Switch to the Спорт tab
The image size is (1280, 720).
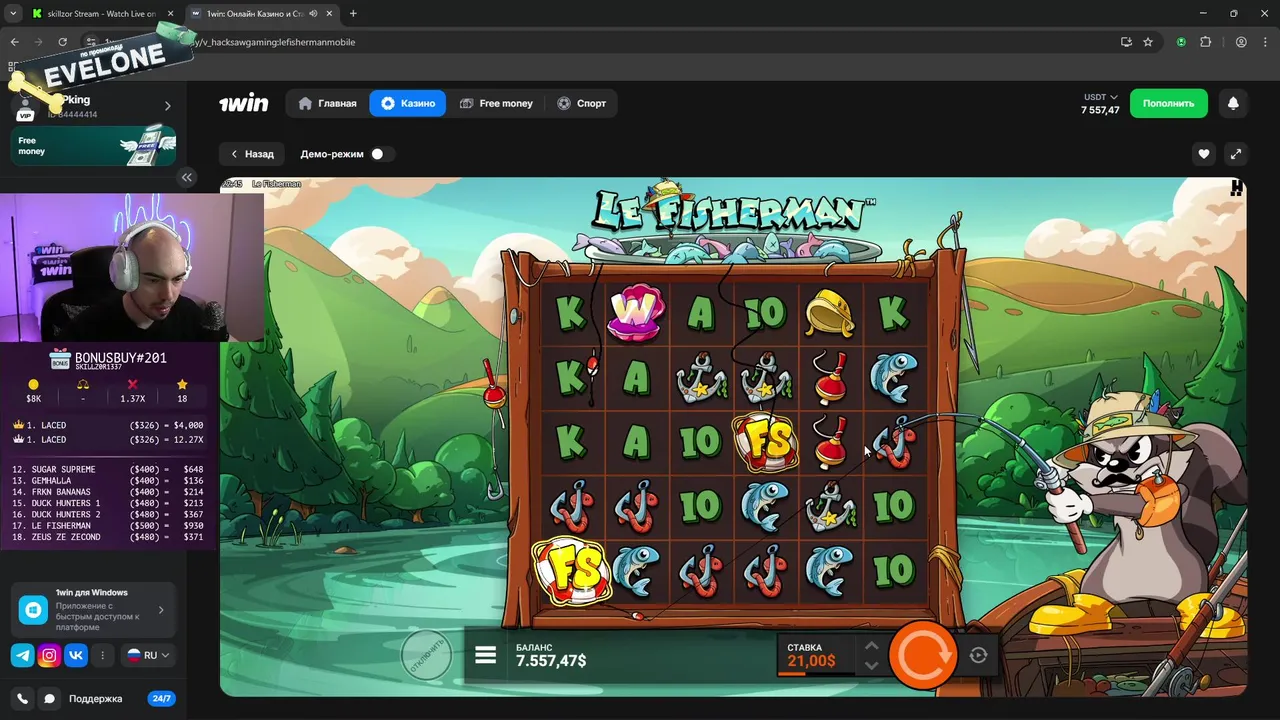click(x=581, y=103)
